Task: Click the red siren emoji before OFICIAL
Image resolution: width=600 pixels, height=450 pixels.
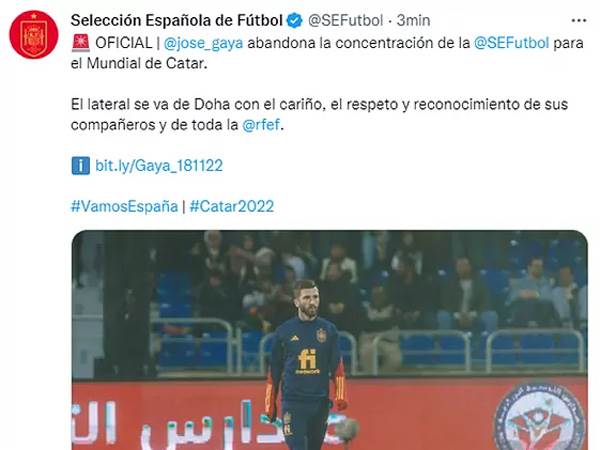Action: point(81,42)
